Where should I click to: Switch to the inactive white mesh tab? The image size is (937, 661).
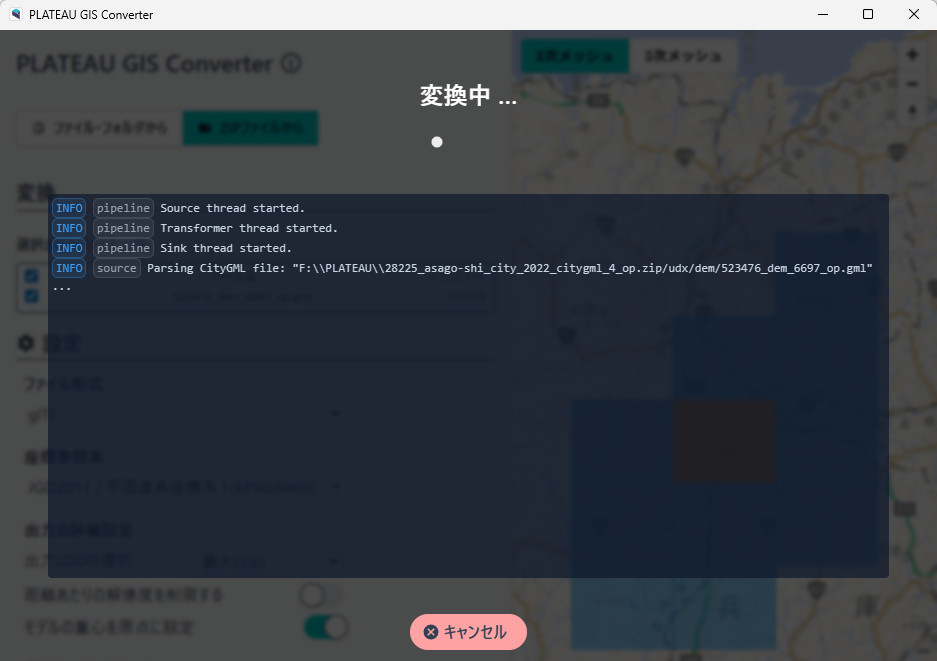coord(683,56)
